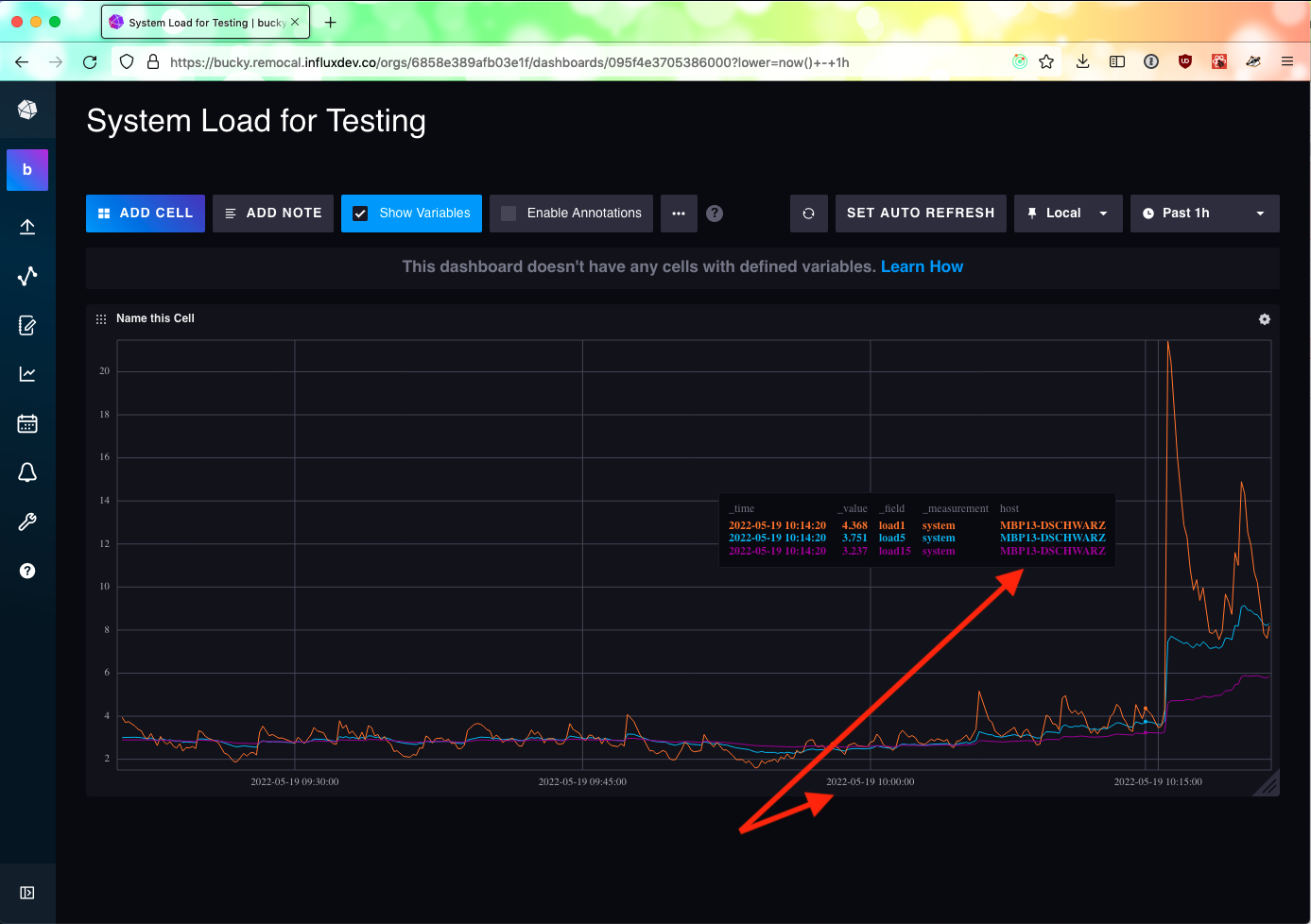
Task: Enable Annotations checkbox
Action: (x=509, y=214)
